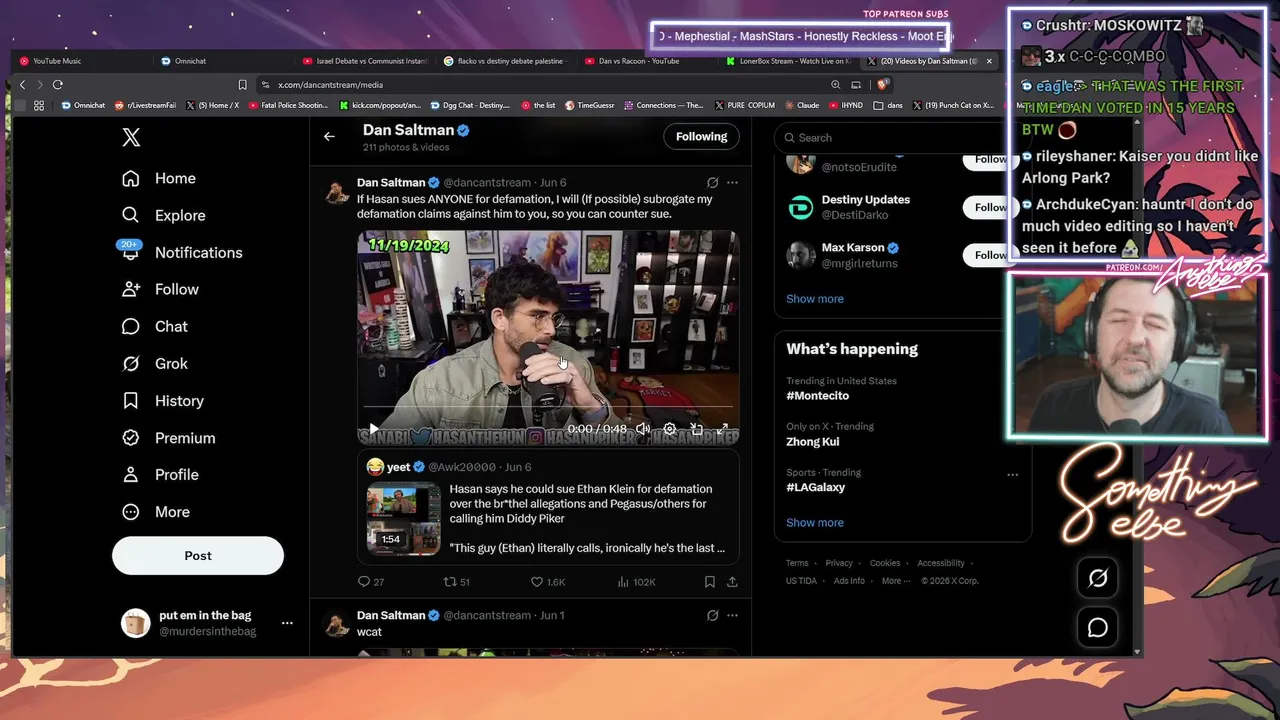
Task: Show more who-to-follow suggestions
Action: coord(815,299)
